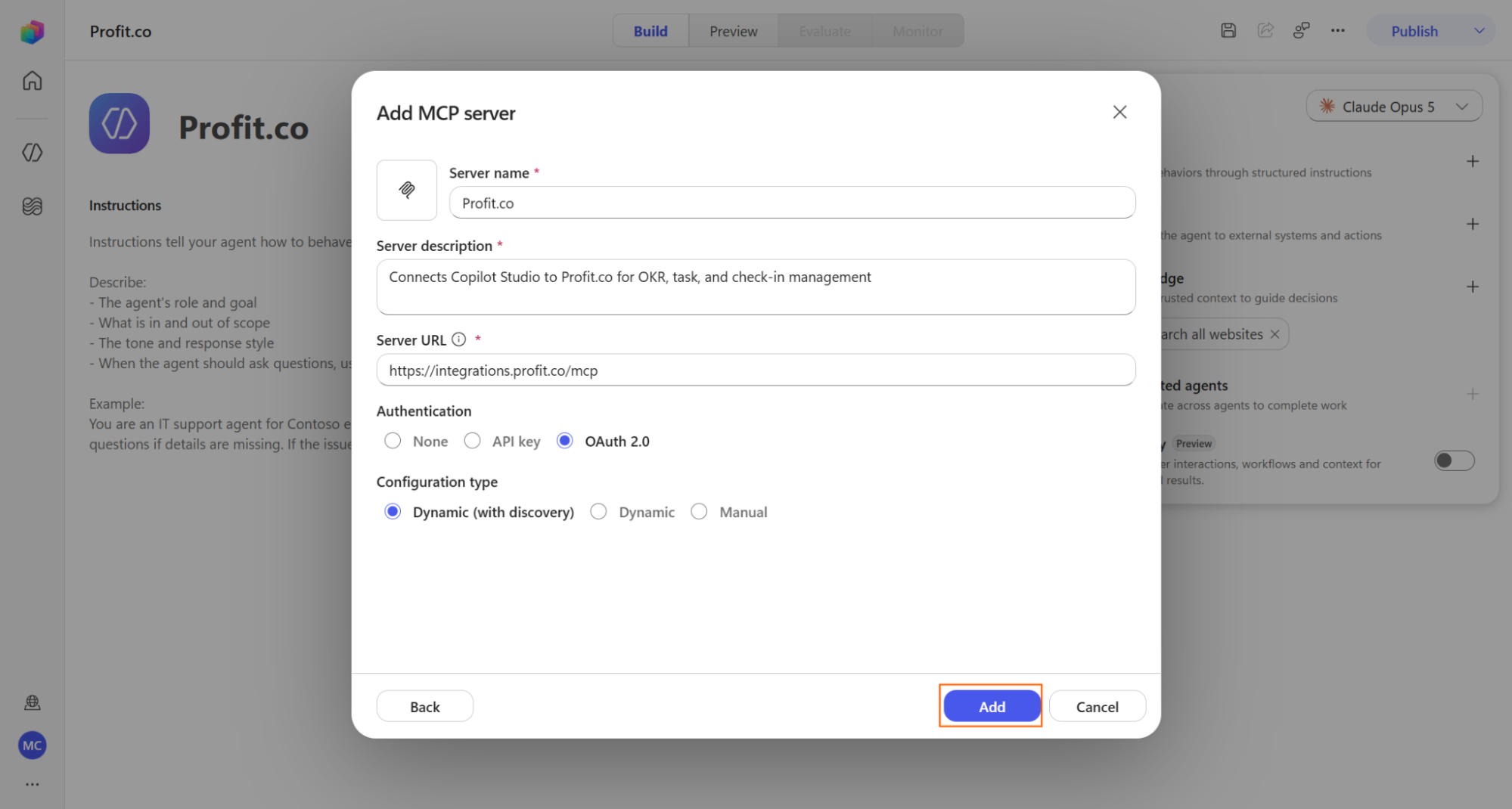
Task: Show the Server URL info tooltip
Action: (458, 339)
